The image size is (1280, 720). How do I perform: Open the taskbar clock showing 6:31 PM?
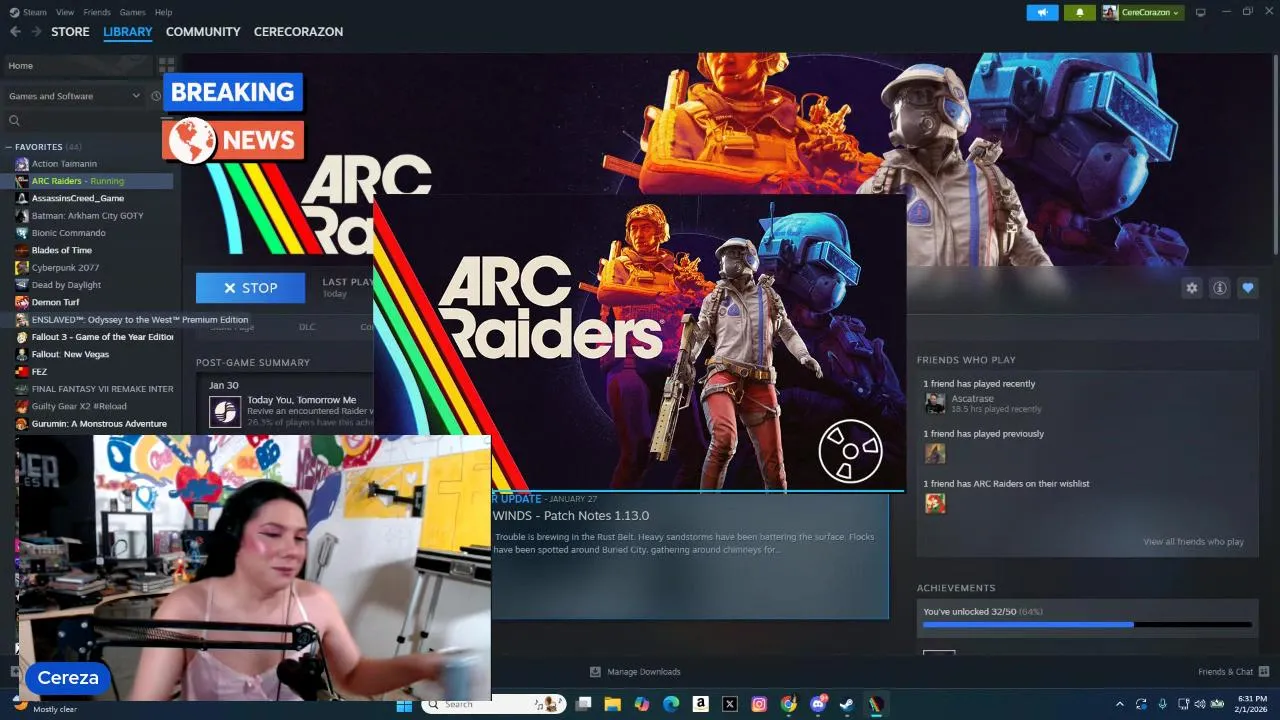1252,704
